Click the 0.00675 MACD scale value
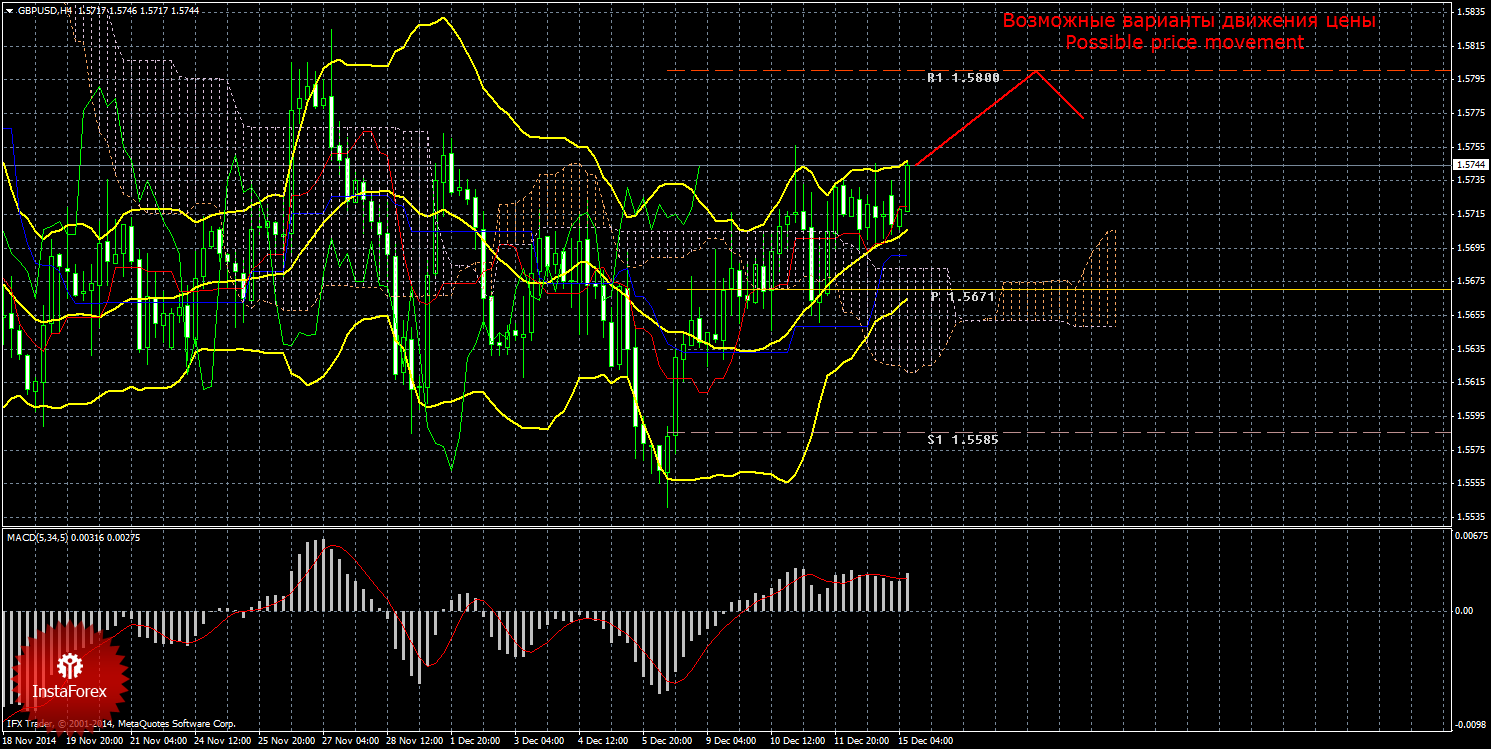The width and height of the screenshot is (1491, 749). (1471, 537)
